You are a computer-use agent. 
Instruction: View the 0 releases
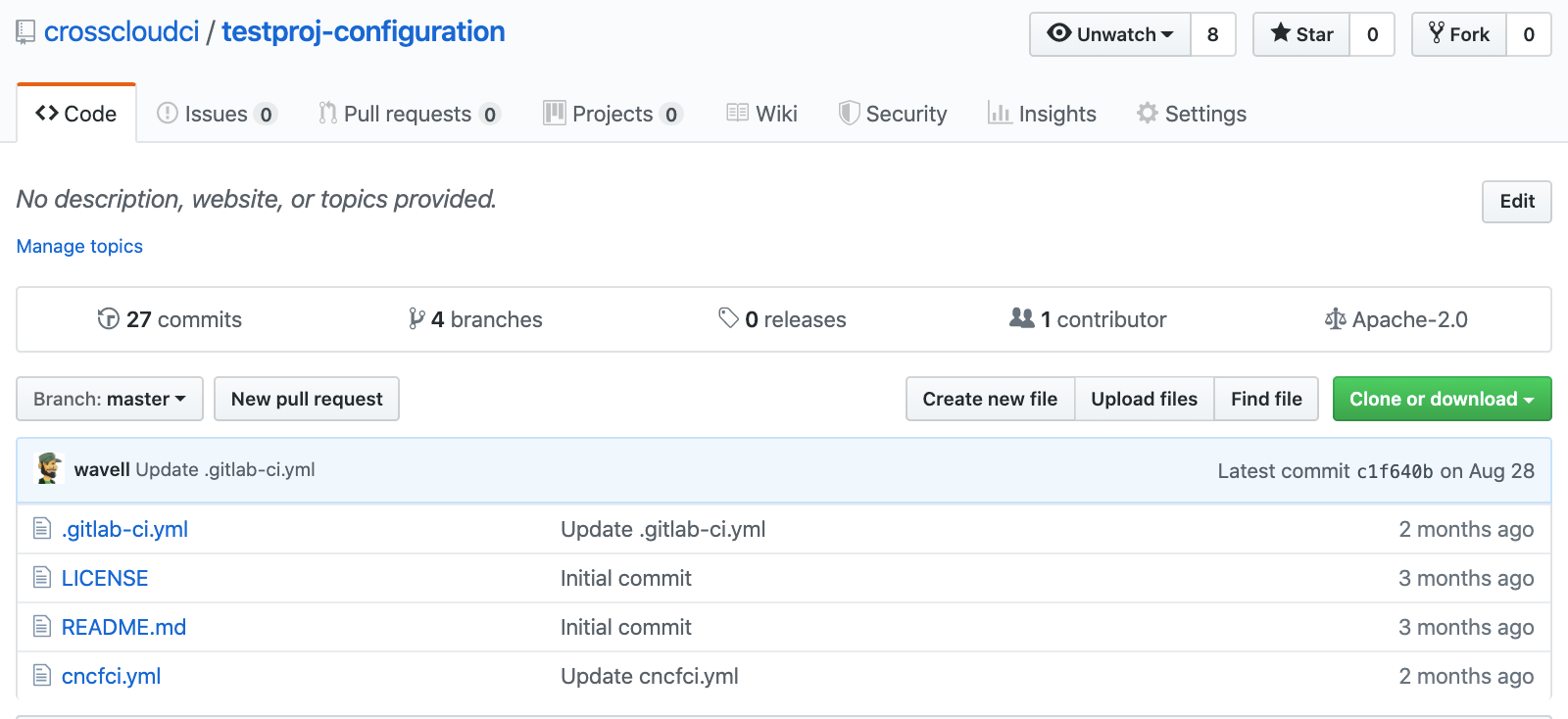[782, 319]
